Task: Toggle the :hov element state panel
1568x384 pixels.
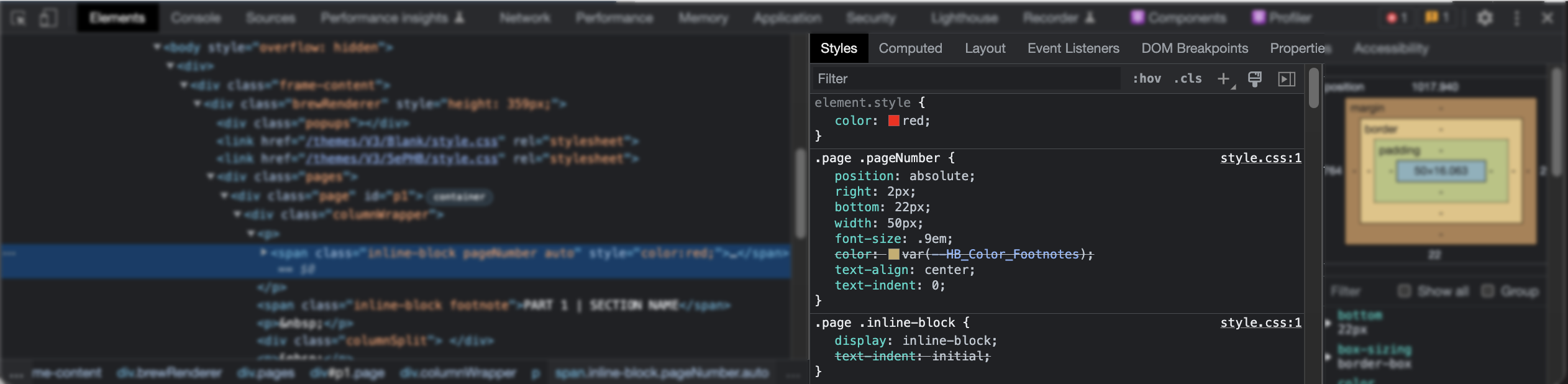Action: [1146, 79]
